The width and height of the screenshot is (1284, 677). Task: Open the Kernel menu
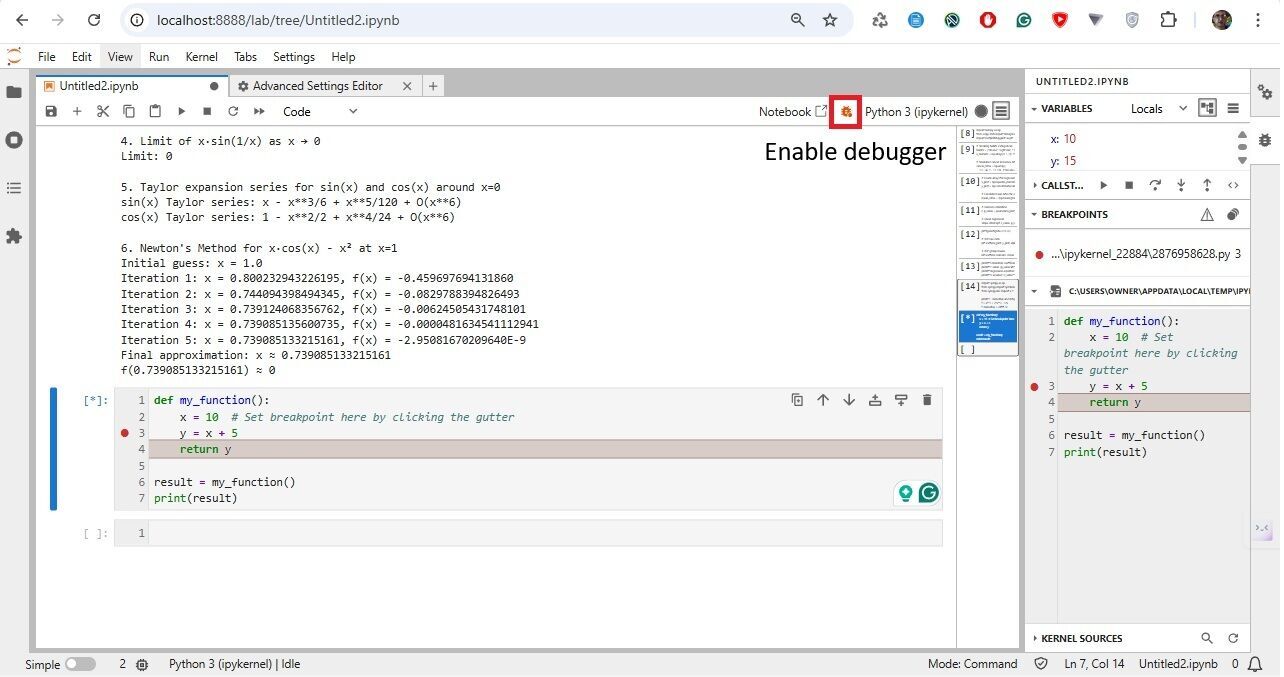click(x=201, y=57)
